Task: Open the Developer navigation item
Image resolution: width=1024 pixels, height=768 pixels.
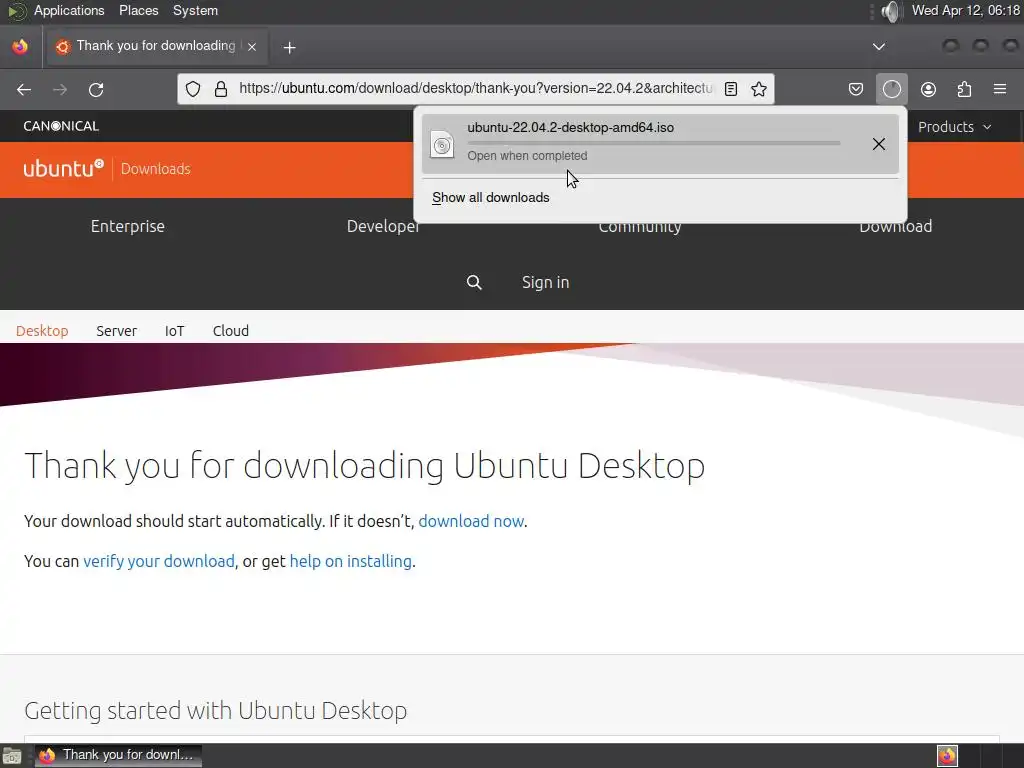Action: [x=383, y=226]
